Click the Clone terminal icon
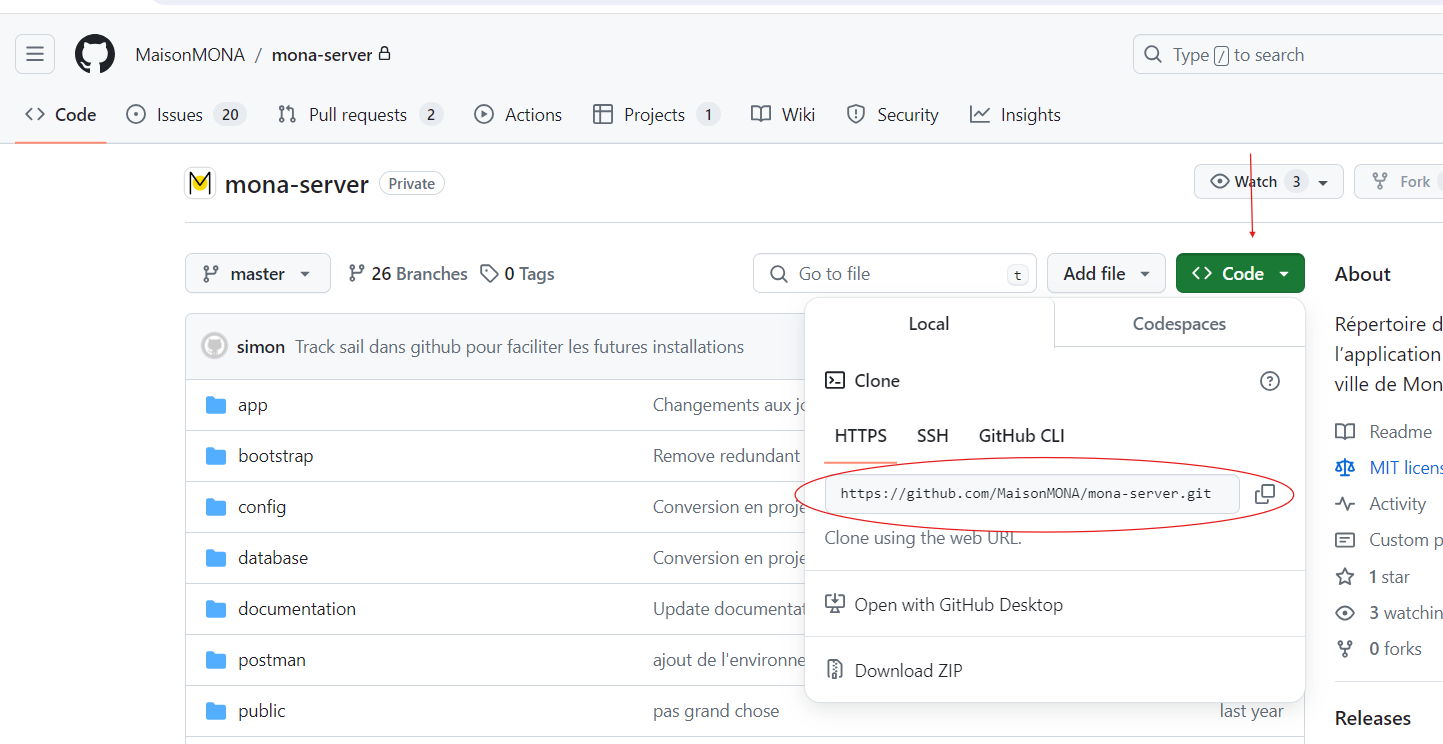 point(834,380)
